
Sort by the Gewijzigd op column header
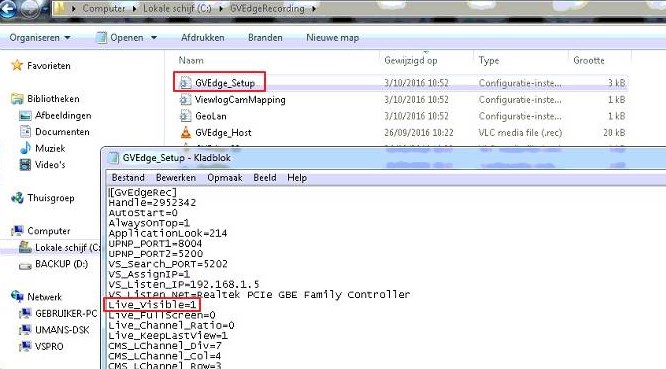pos(411,60)
